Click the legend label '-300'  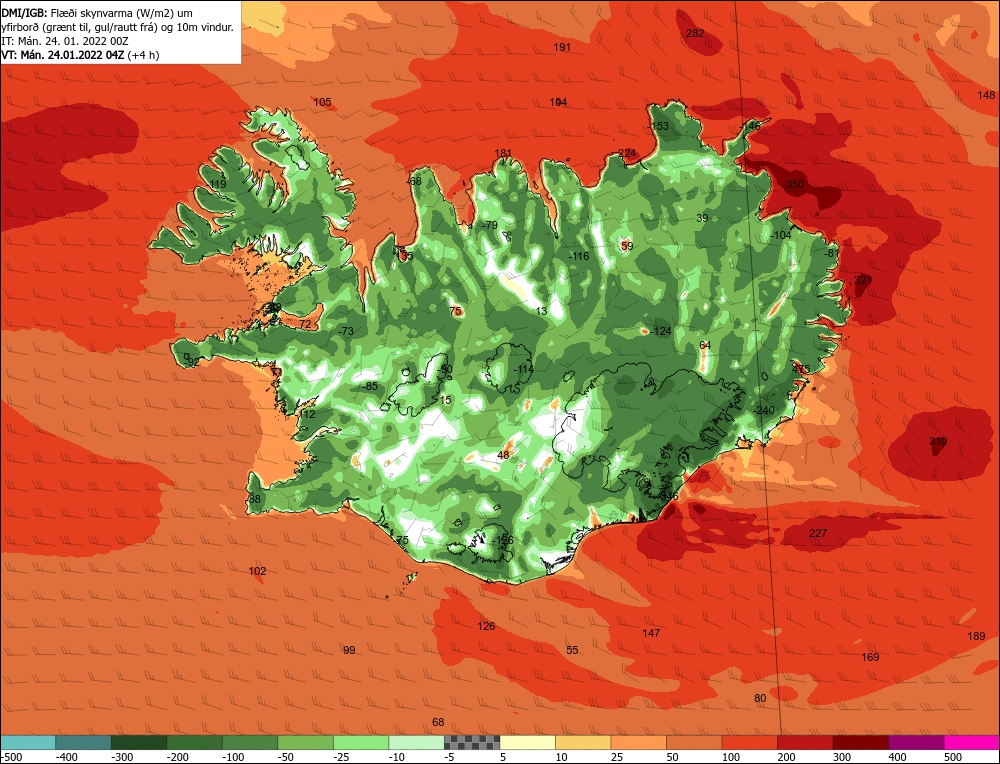click(122, 757)
